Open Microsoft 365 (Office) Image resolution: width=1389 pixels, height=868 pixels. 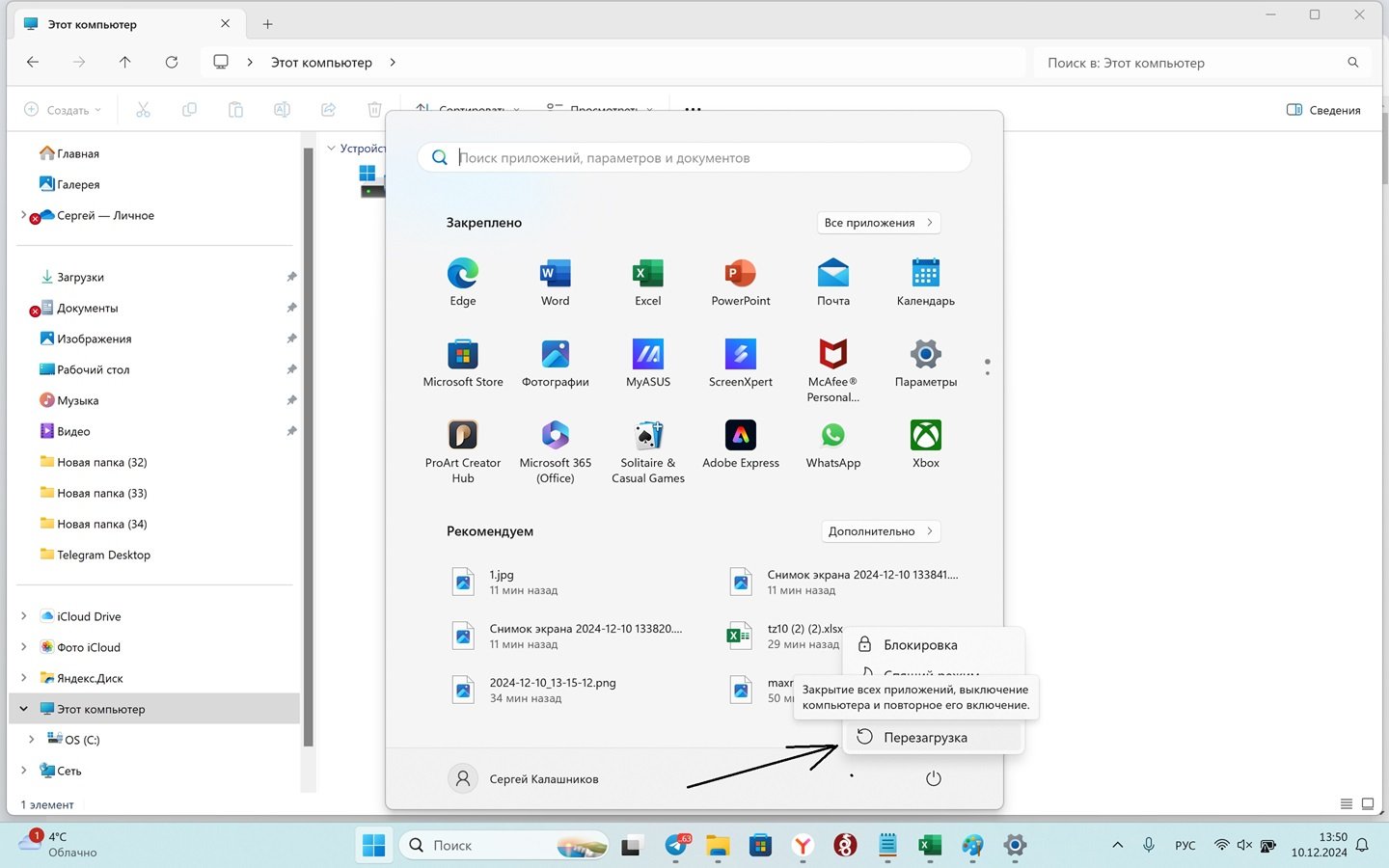click(556, 451)
